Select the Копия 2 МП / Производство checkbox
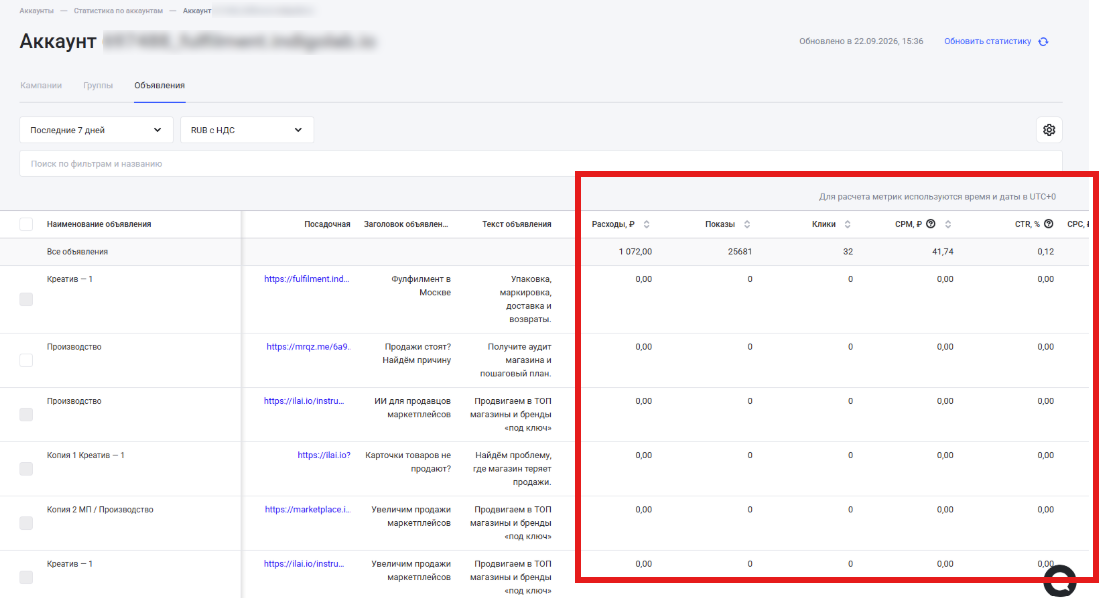This screenshot has width=1100, height=598. point(26,523)
